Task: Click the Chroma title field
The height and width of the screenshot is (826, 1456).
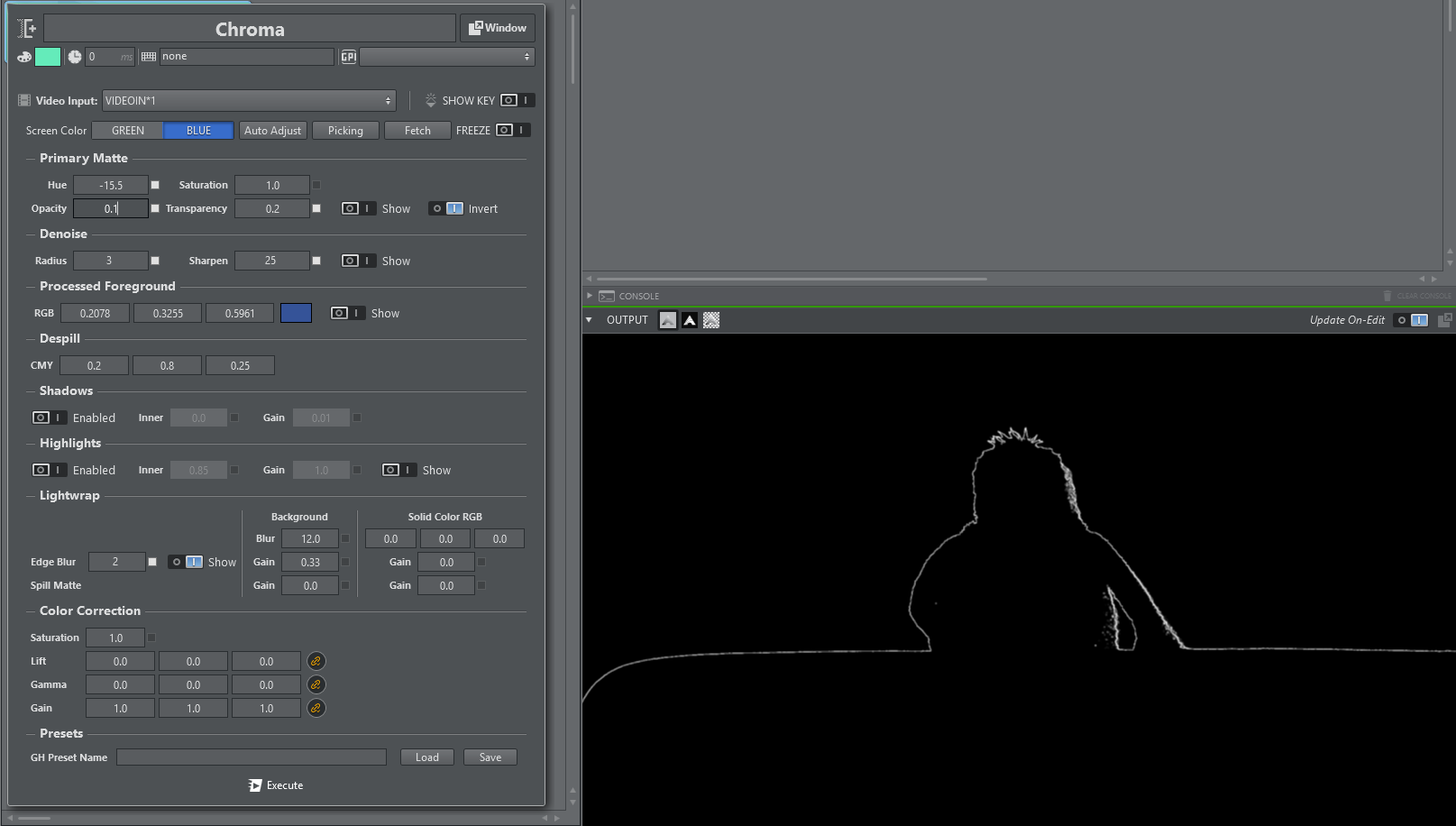Action: [x=250, y=29]
